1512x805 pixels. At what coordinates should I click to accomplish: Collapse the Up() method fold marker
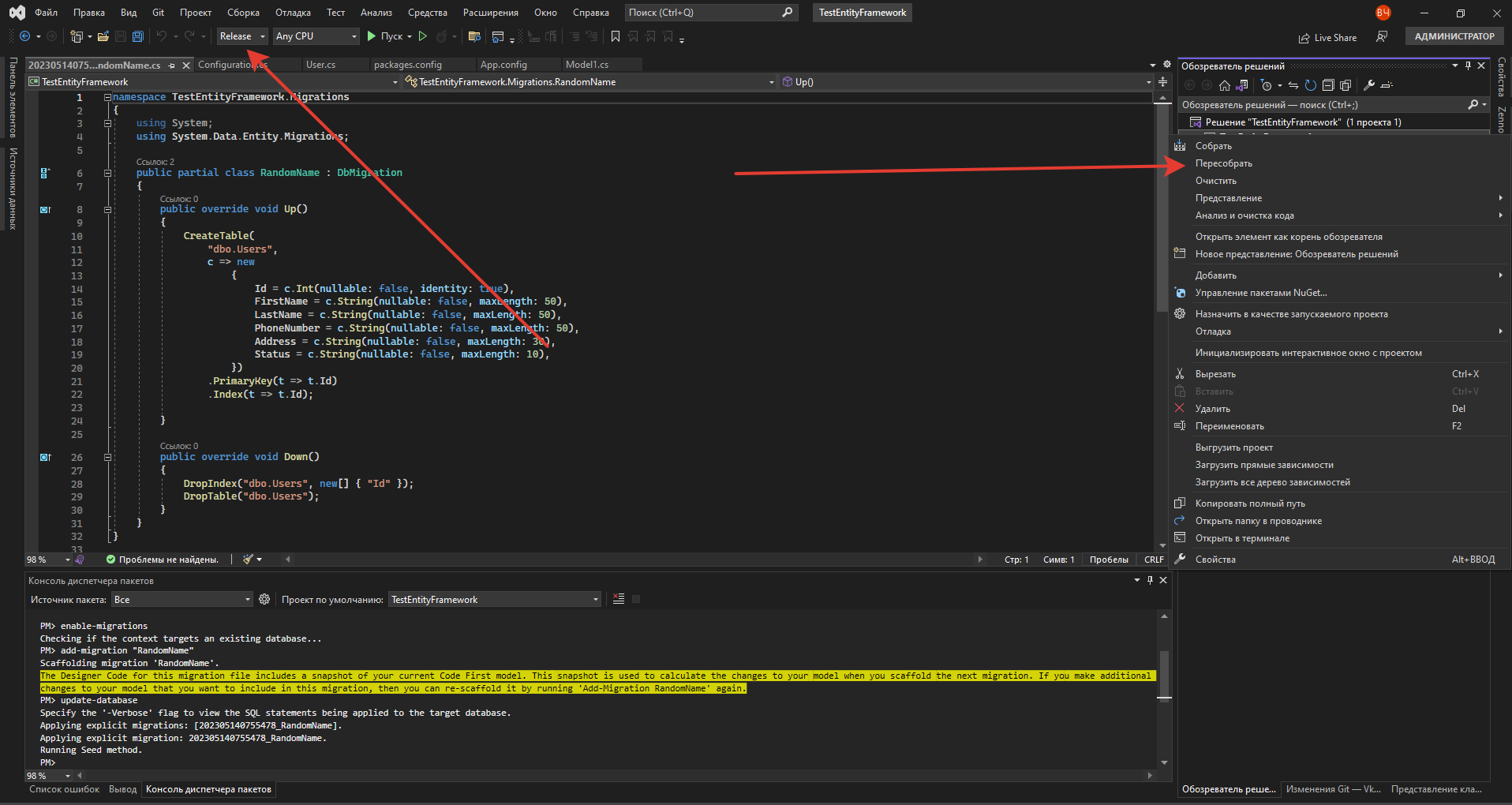pyautogui.click(x=107, y=210)
